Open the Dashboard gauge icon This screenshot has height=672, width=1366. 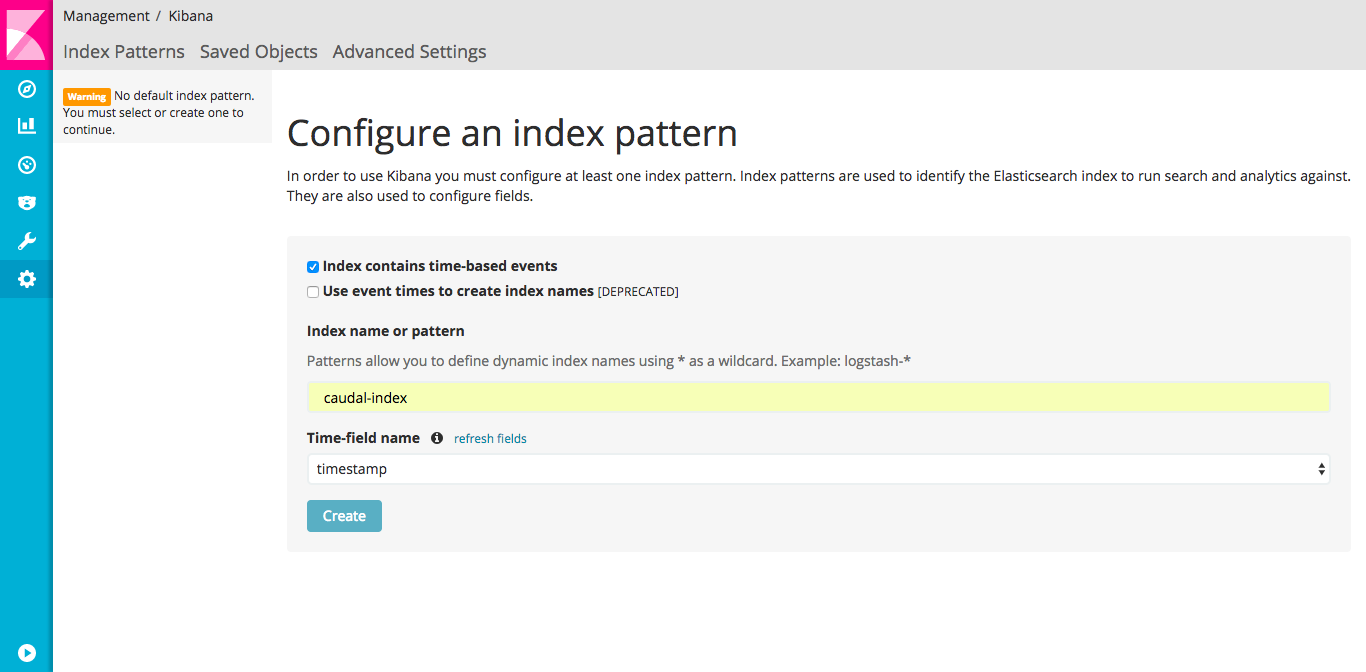click(27, 165)
